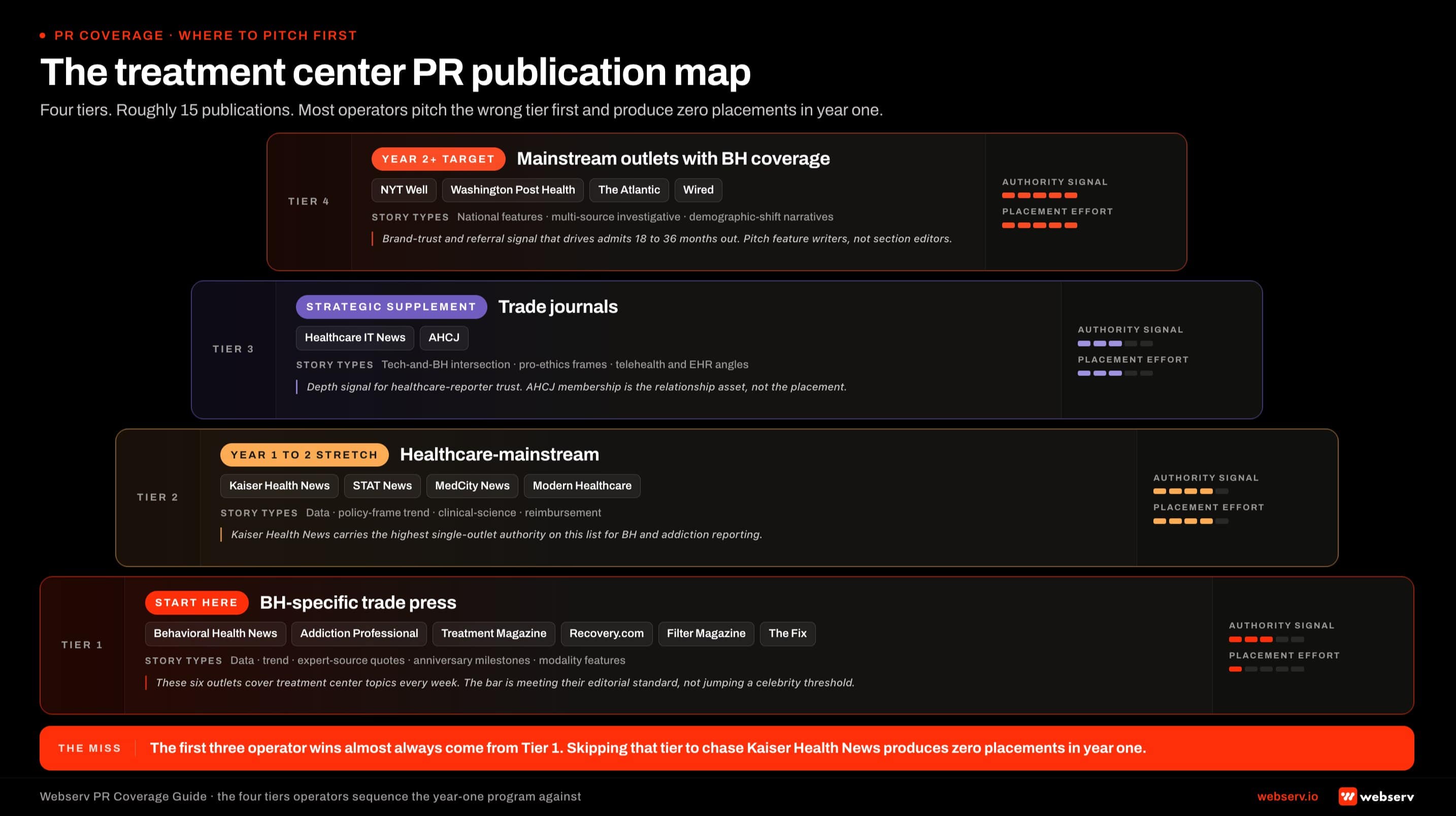Click note 'Brand-trust and referral signal' in Tier 4

667,239
